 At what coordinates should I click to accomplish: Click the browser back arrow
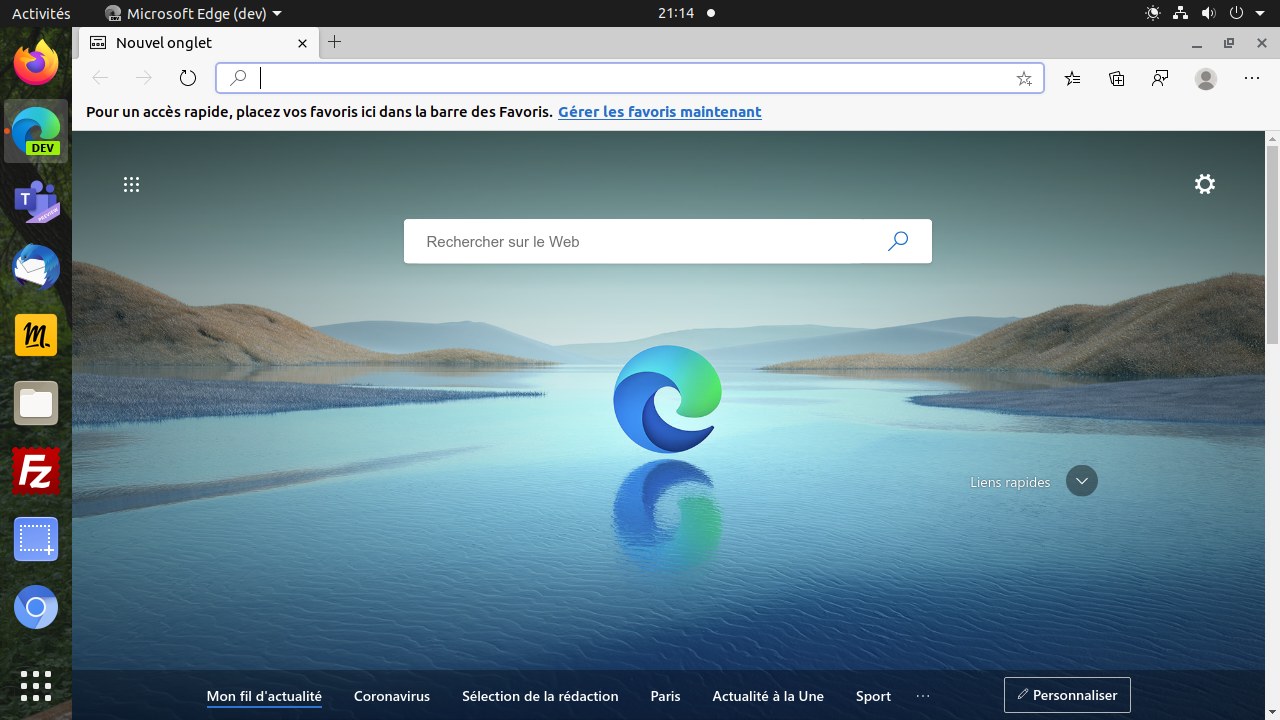tap(100, 78)
